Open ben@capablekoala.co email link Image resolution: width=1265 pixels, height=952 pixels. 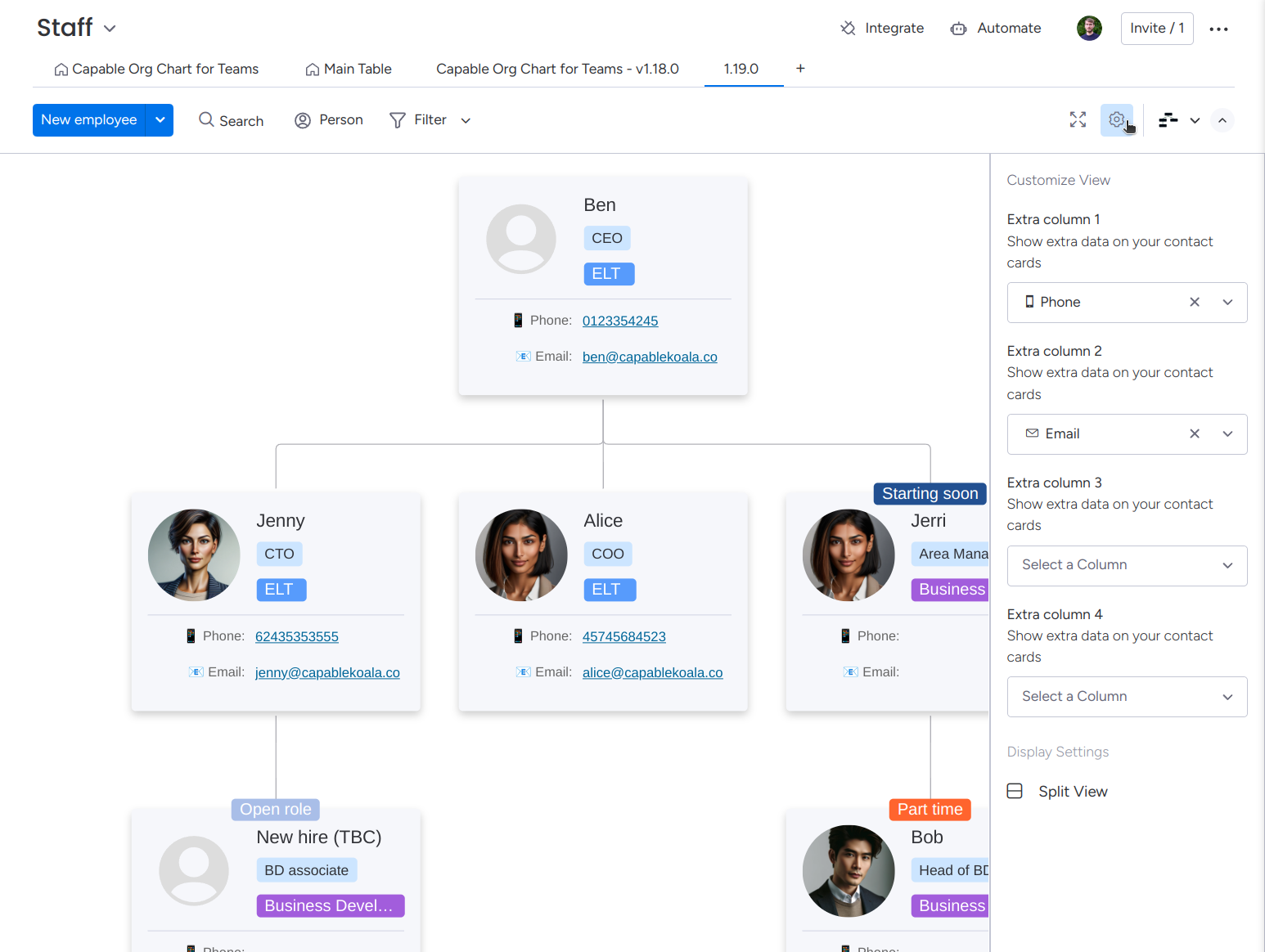(x=650, y=357)
